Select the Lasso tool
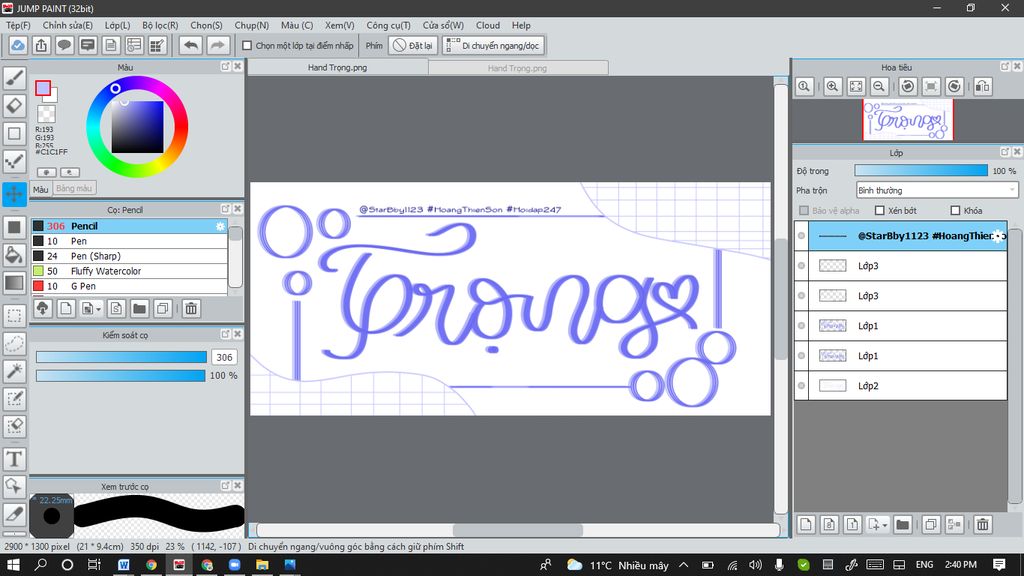The width and height of the screenshot is (1024, 576). click(x=14, y=343)
